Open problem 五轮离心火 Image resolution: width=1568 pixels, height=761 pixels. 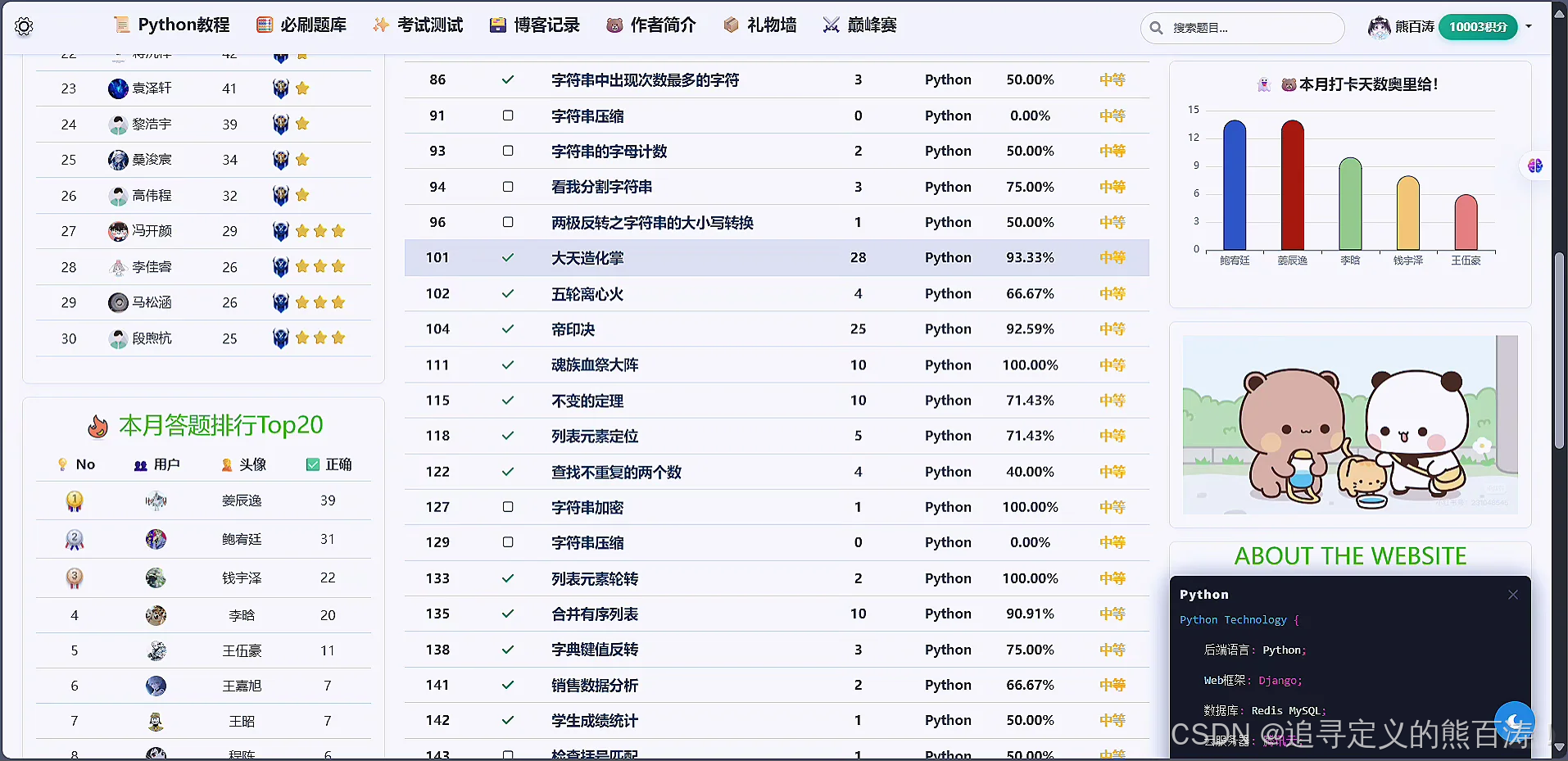[x=587, y=293]
